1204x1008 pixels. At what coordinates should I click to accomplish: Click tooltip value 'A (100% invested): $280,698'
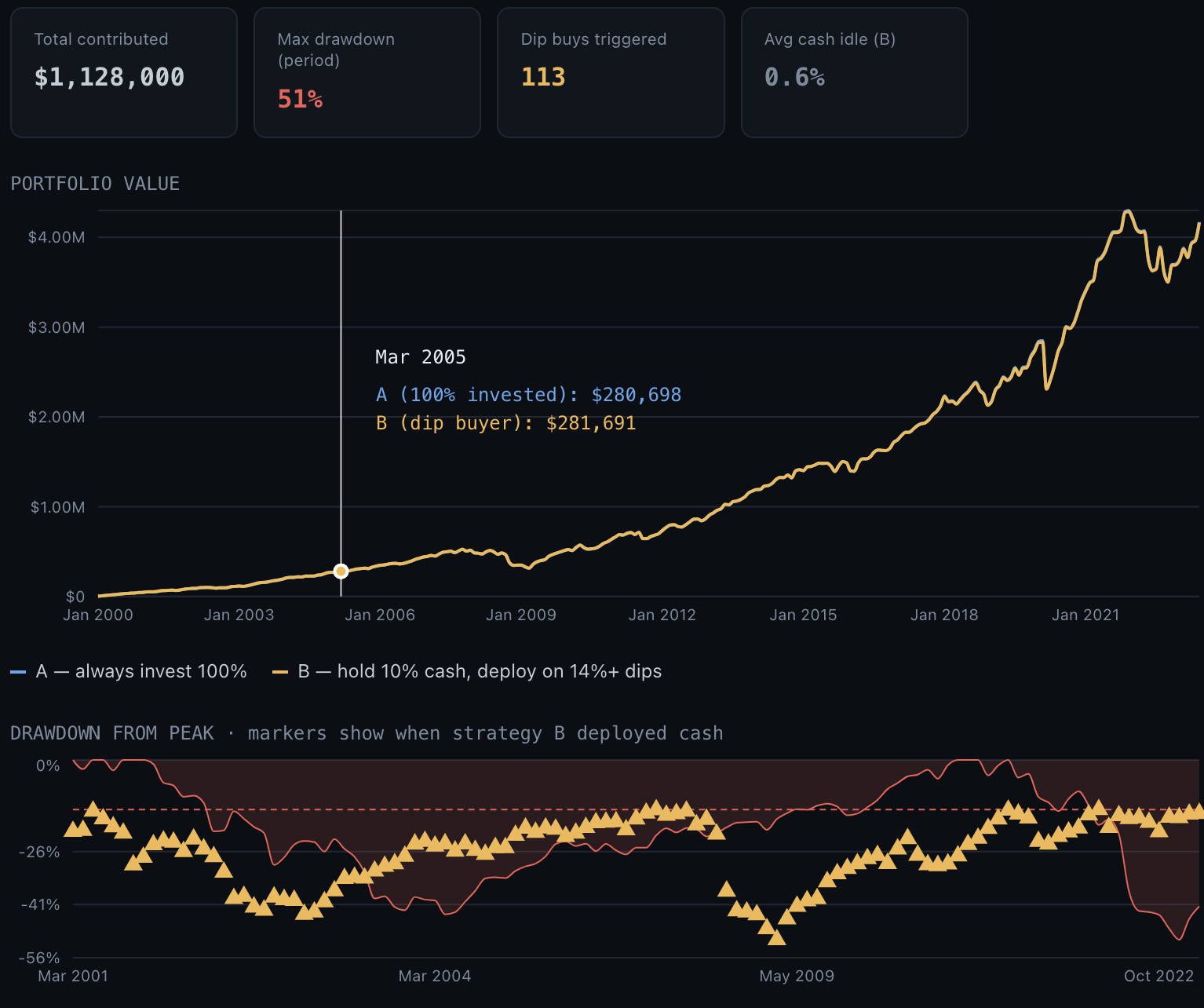click(x=528, y=394)
